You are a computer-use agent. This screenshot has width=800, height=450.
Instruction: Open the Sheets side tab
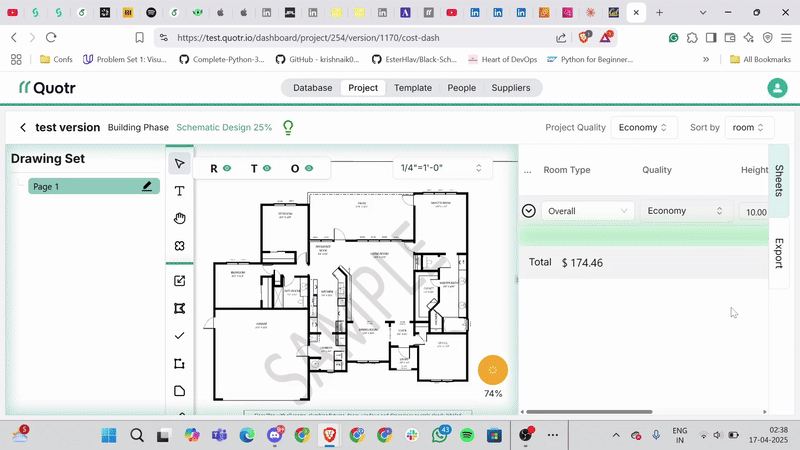point(779,181)
